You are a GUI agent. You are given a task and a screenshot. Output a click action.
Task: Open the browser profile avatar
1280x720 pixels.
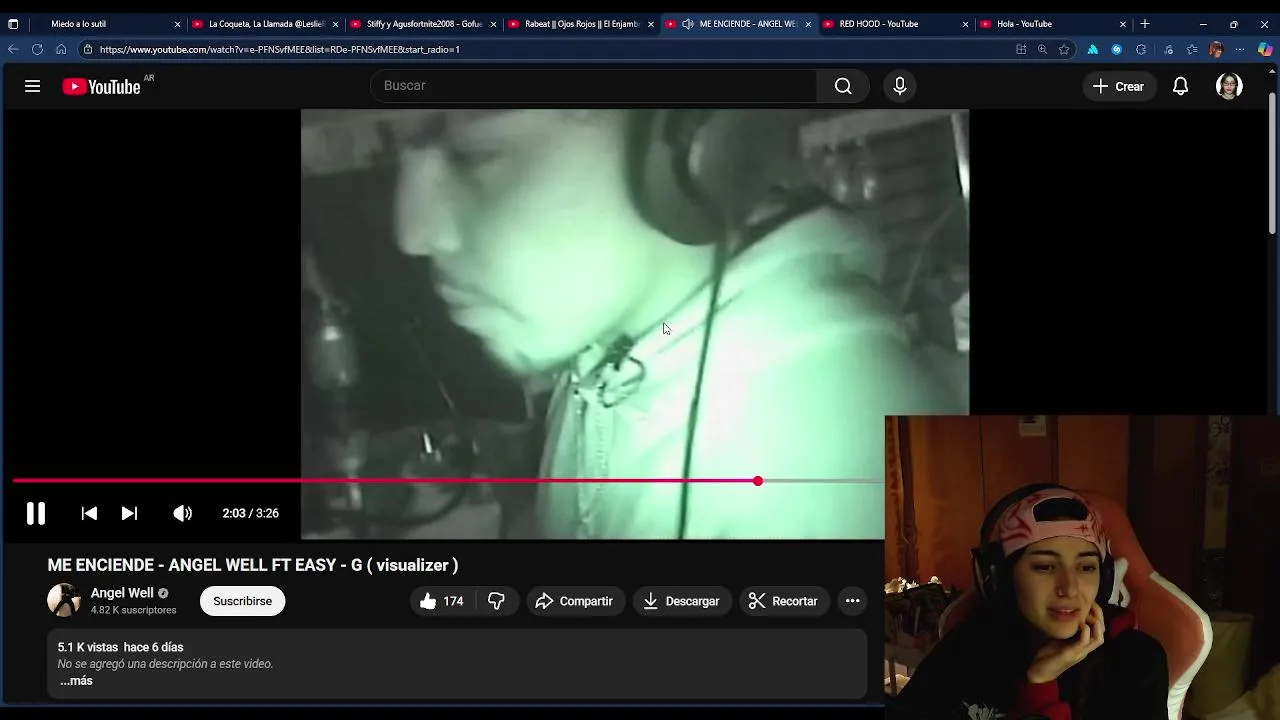click(x=1216, y=49)
